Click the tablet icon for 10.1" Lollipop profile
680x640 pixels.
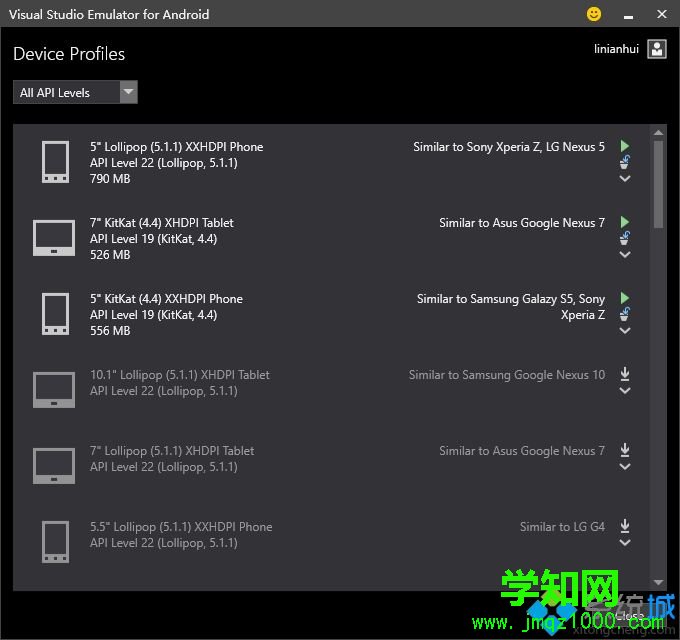click(x=54, y=390)
